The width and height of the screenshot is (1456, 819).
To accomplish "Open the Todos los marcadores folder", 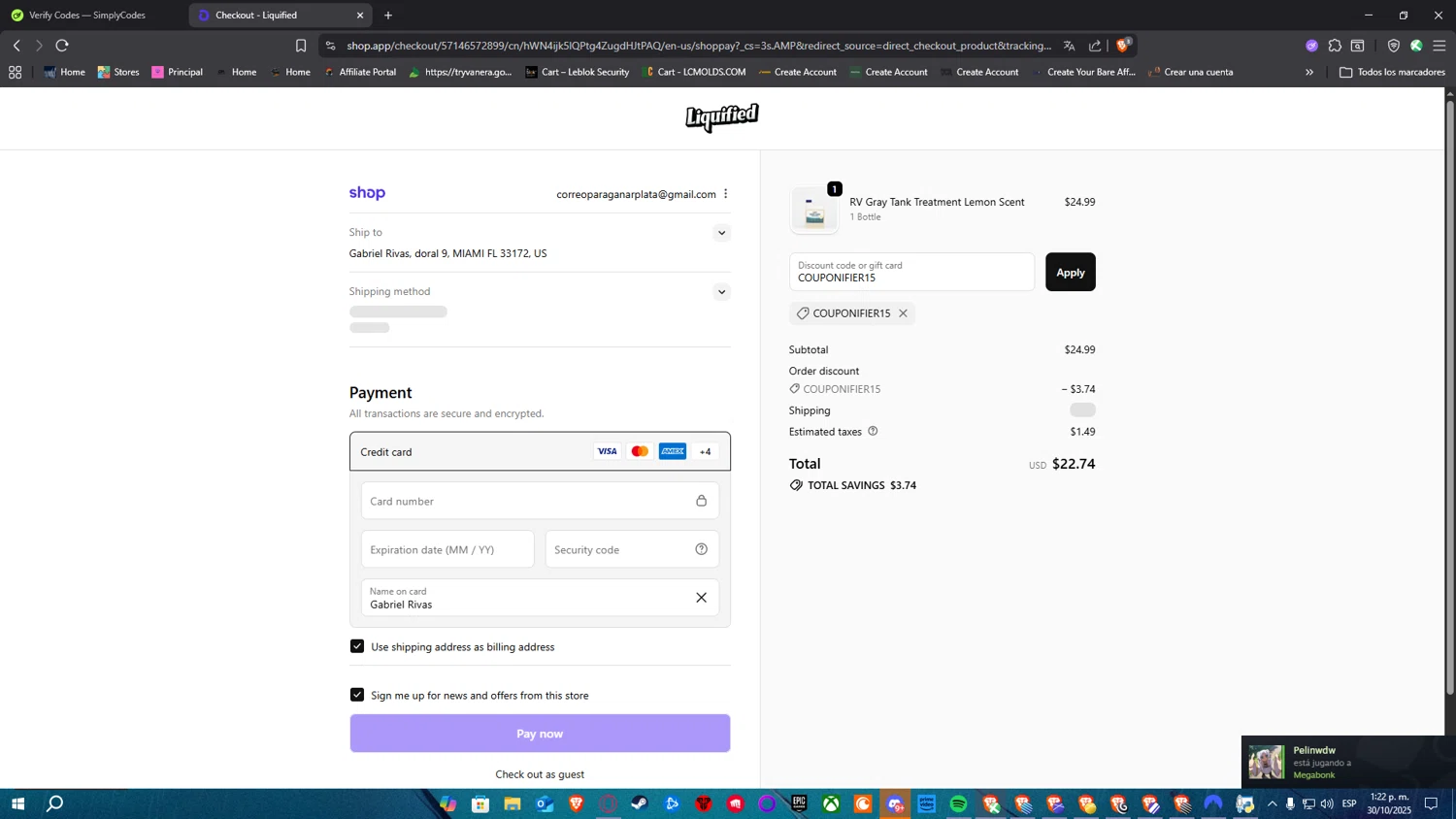I will (1392, 72).
